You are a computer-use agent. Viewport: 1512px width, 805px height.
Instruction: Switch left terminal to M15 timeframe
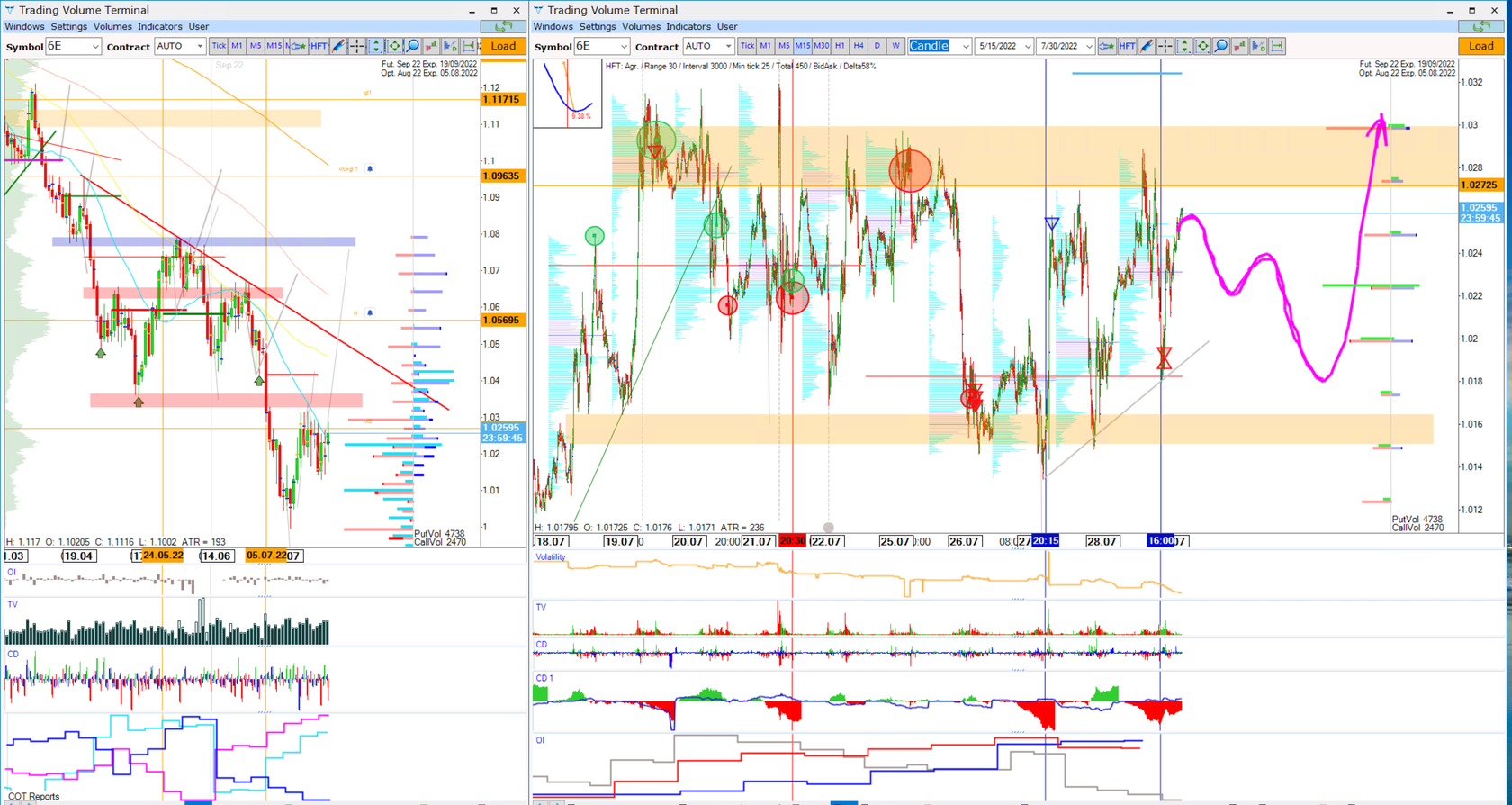[274, 46]
